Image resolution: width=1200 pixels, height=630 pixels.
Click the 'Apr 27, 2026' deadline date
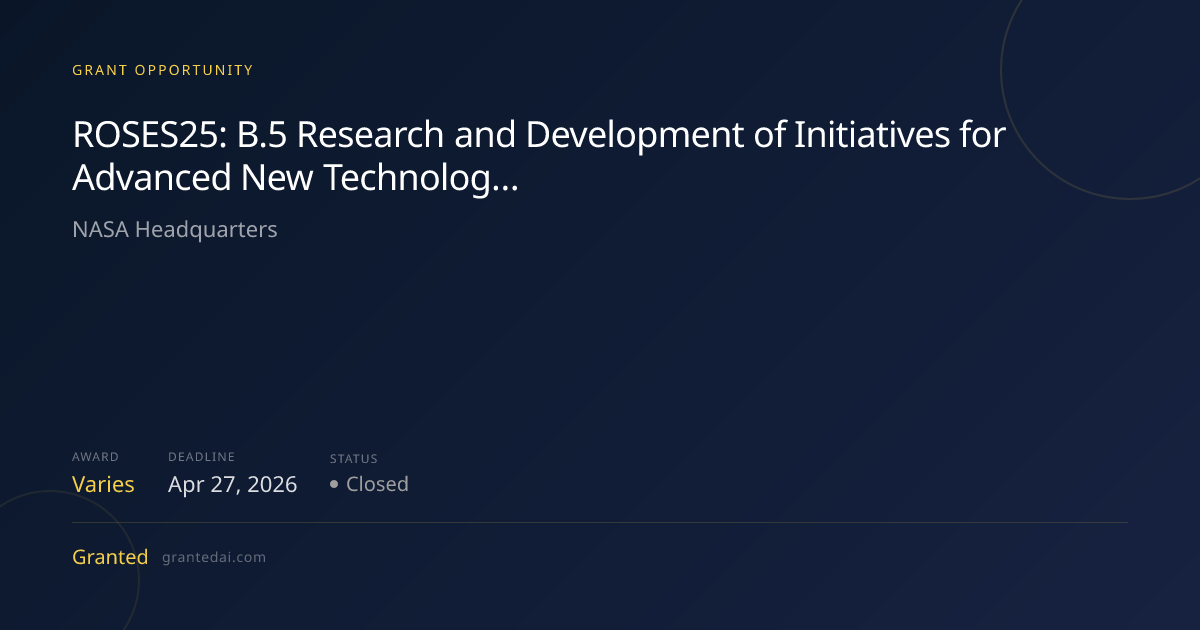point(232,485)
